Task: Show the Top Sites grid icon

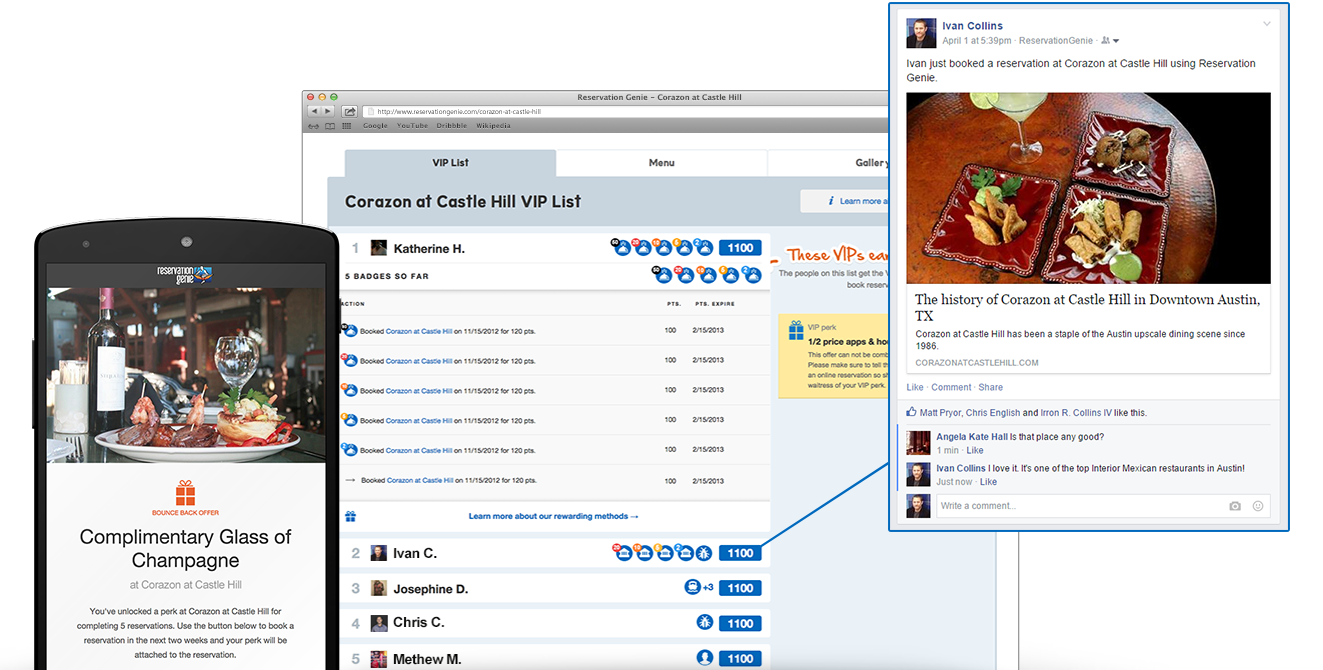Action: (347, 126)
